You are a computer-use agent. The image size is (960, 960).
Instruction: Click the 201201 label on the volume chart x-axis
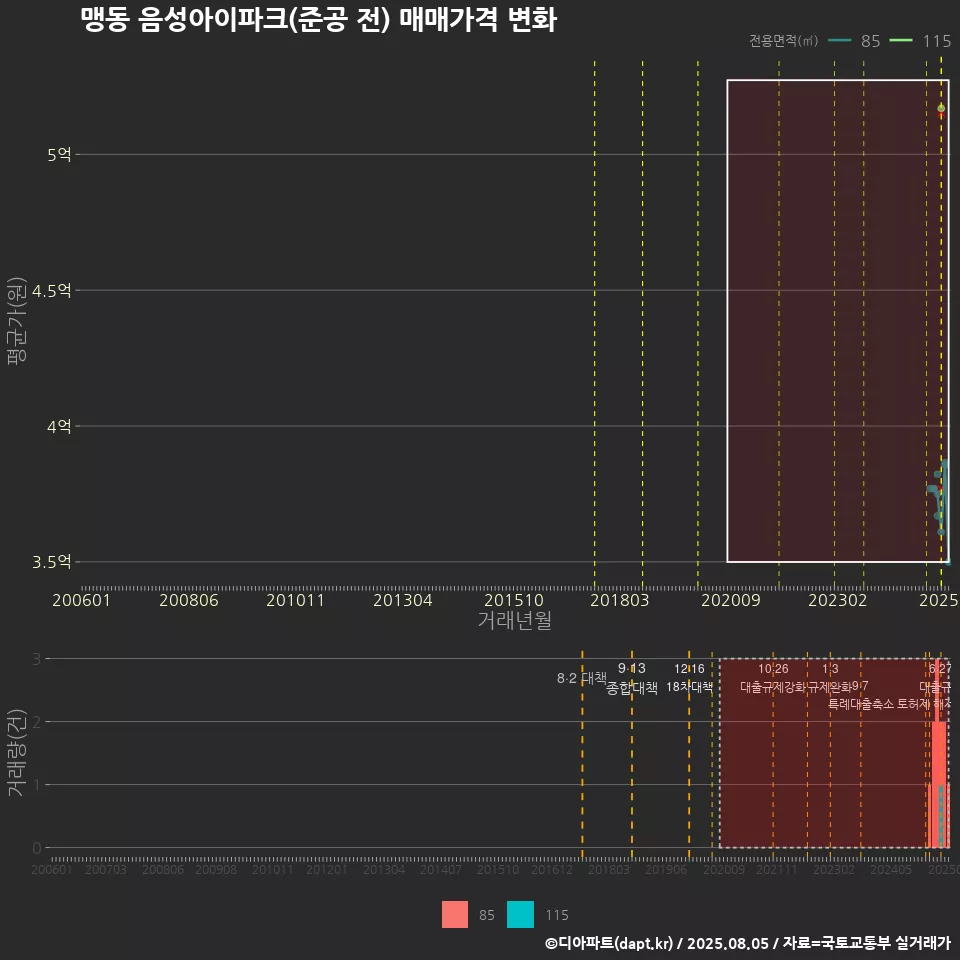(326, 869)
